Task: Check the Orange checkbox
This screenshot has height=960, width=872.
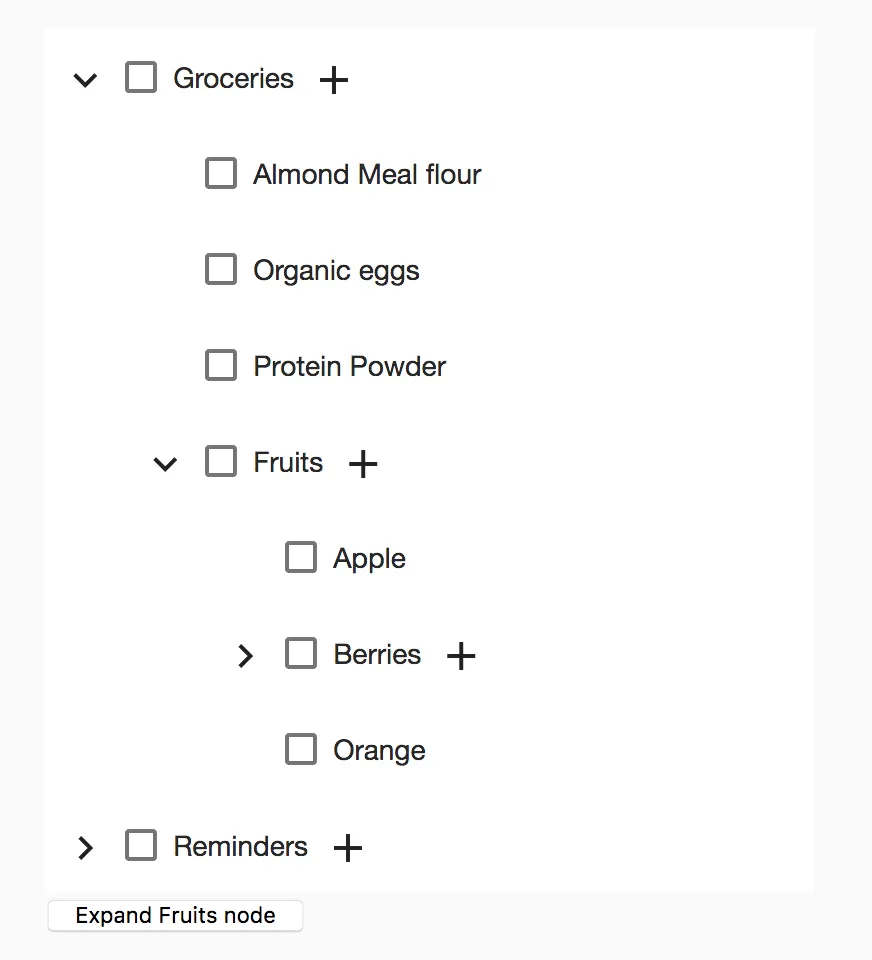Action: coord(301,750)
